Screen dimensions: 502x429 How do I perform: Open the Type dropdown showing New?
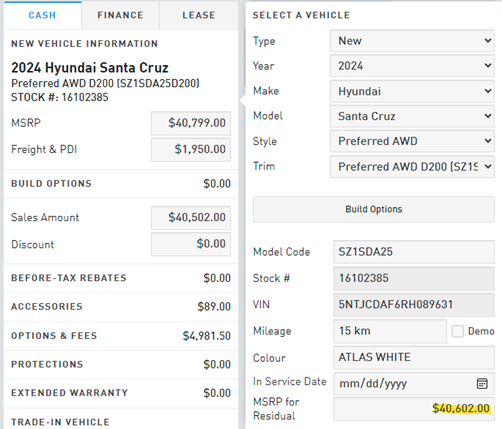[412, 41]
